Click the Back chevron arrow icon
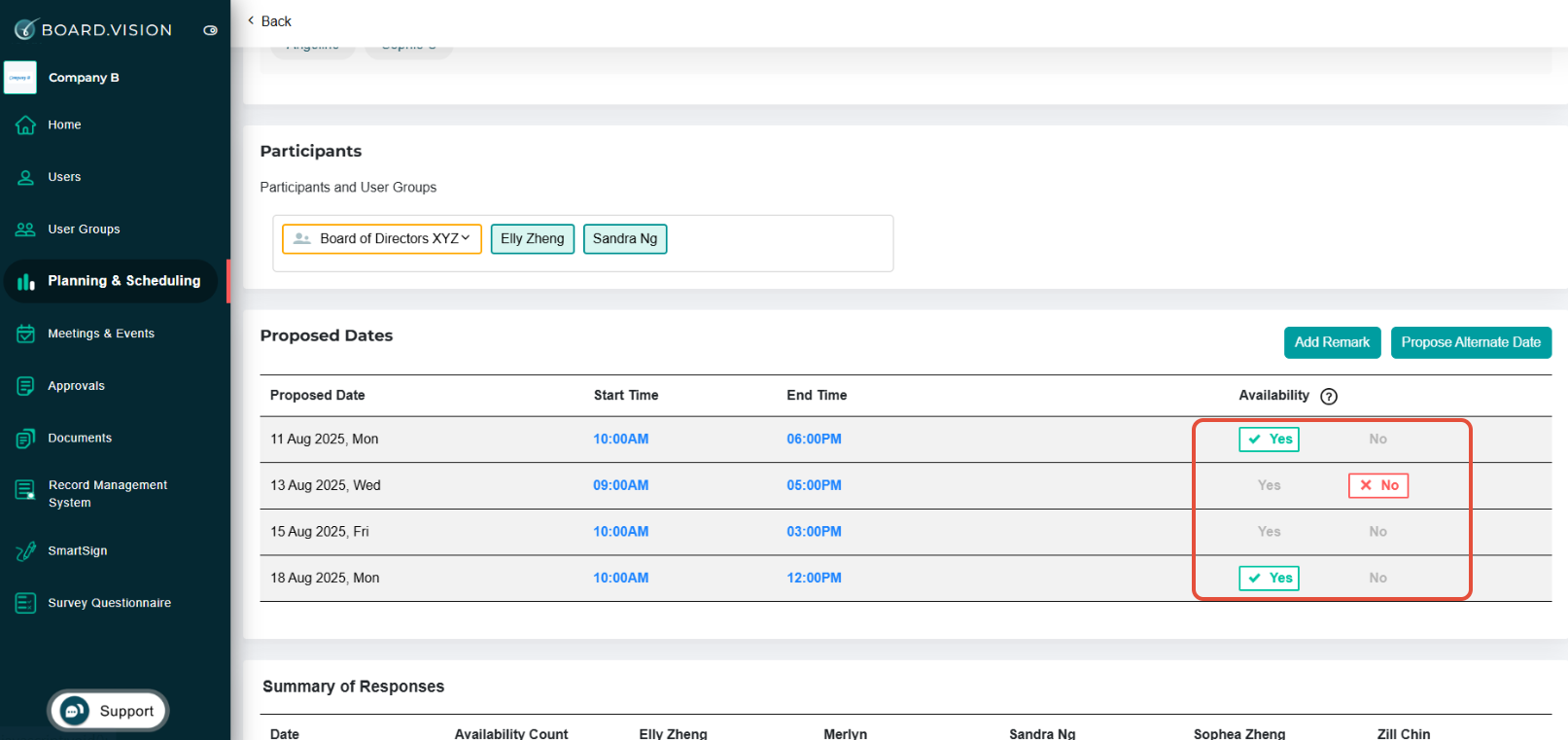 click(251, 20)
